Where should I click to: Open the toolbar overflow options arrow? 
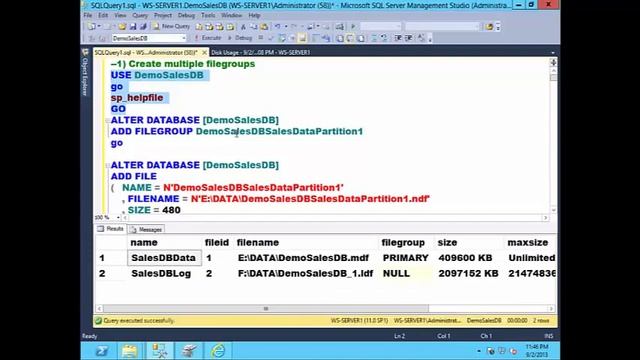(498, 27)
